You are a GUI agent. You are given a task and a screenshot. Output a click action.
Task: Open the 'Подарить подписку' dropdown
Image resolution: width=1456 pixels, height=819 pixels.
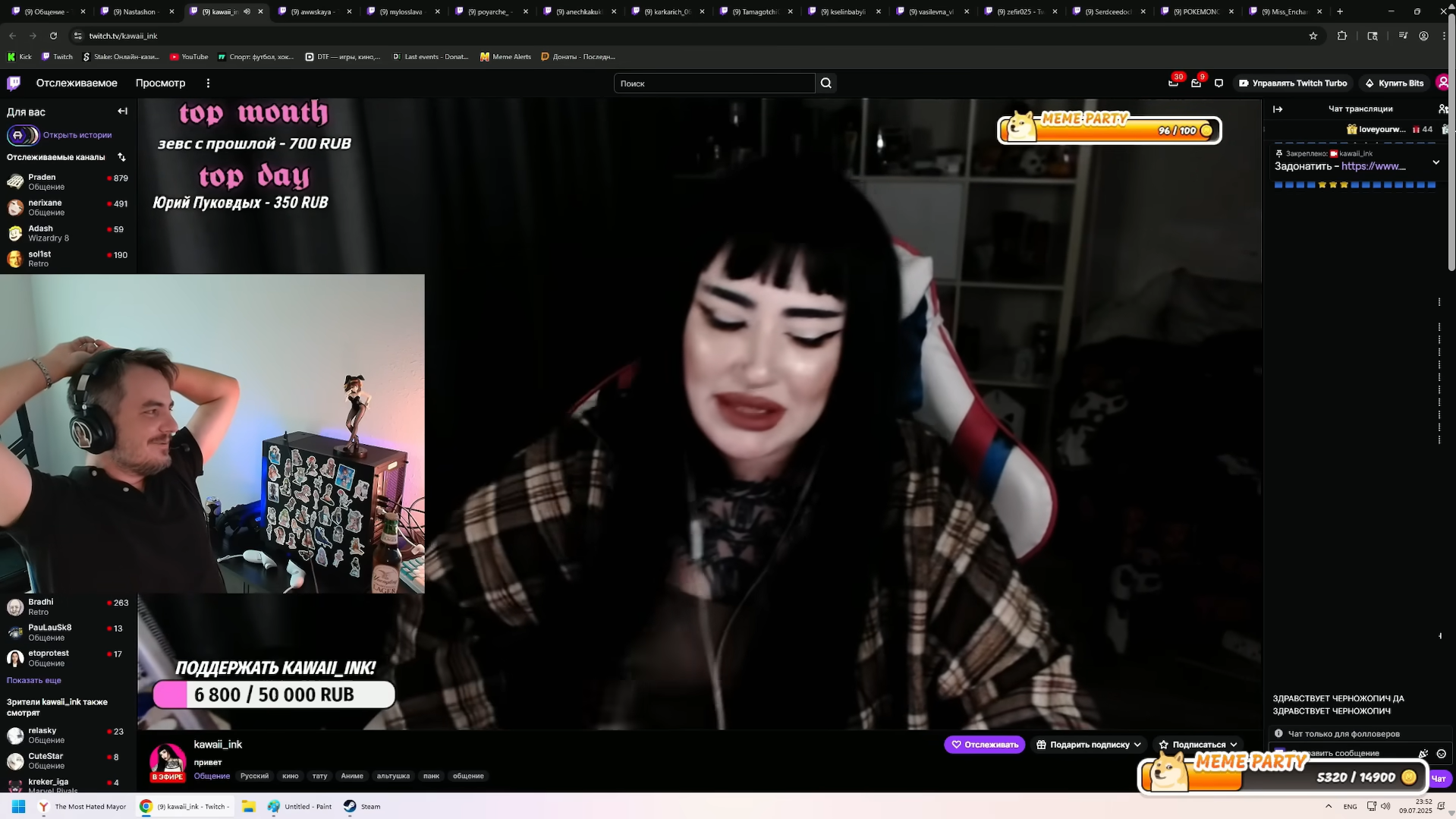1089,745
